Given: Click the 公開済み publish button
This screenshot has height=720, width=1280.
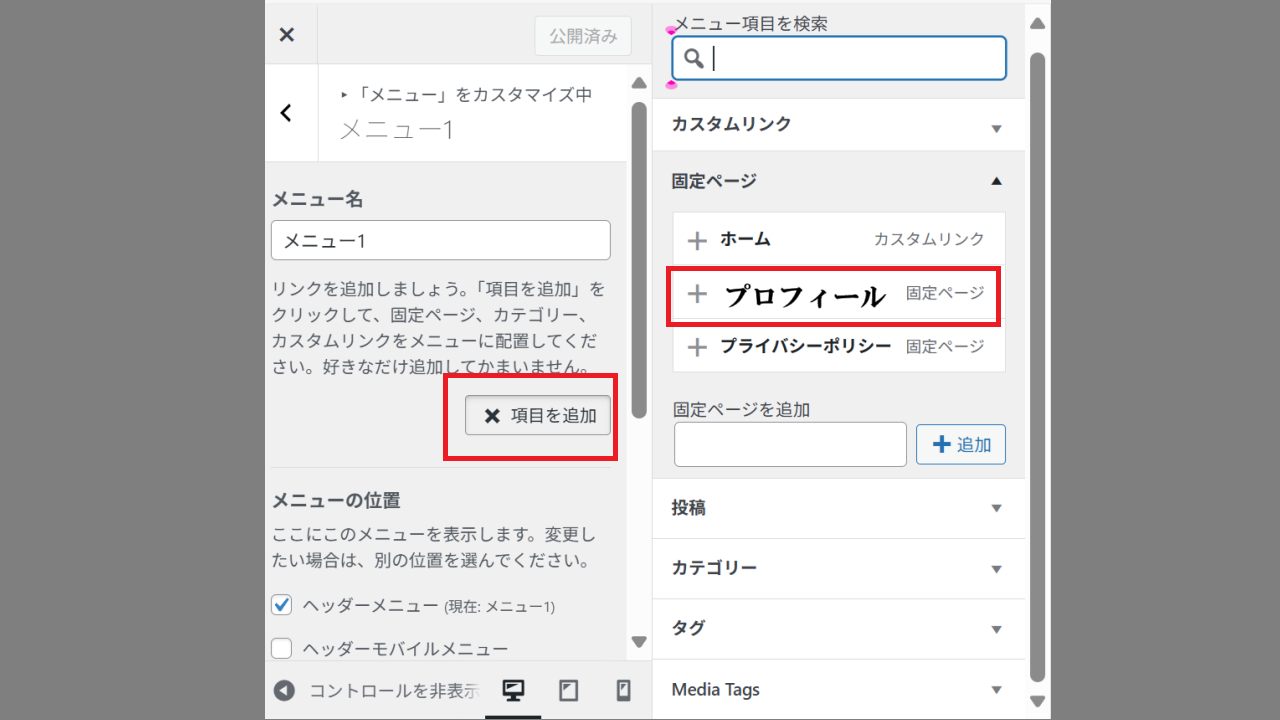Looking at the screenshot, I should (x=583, y=36).
